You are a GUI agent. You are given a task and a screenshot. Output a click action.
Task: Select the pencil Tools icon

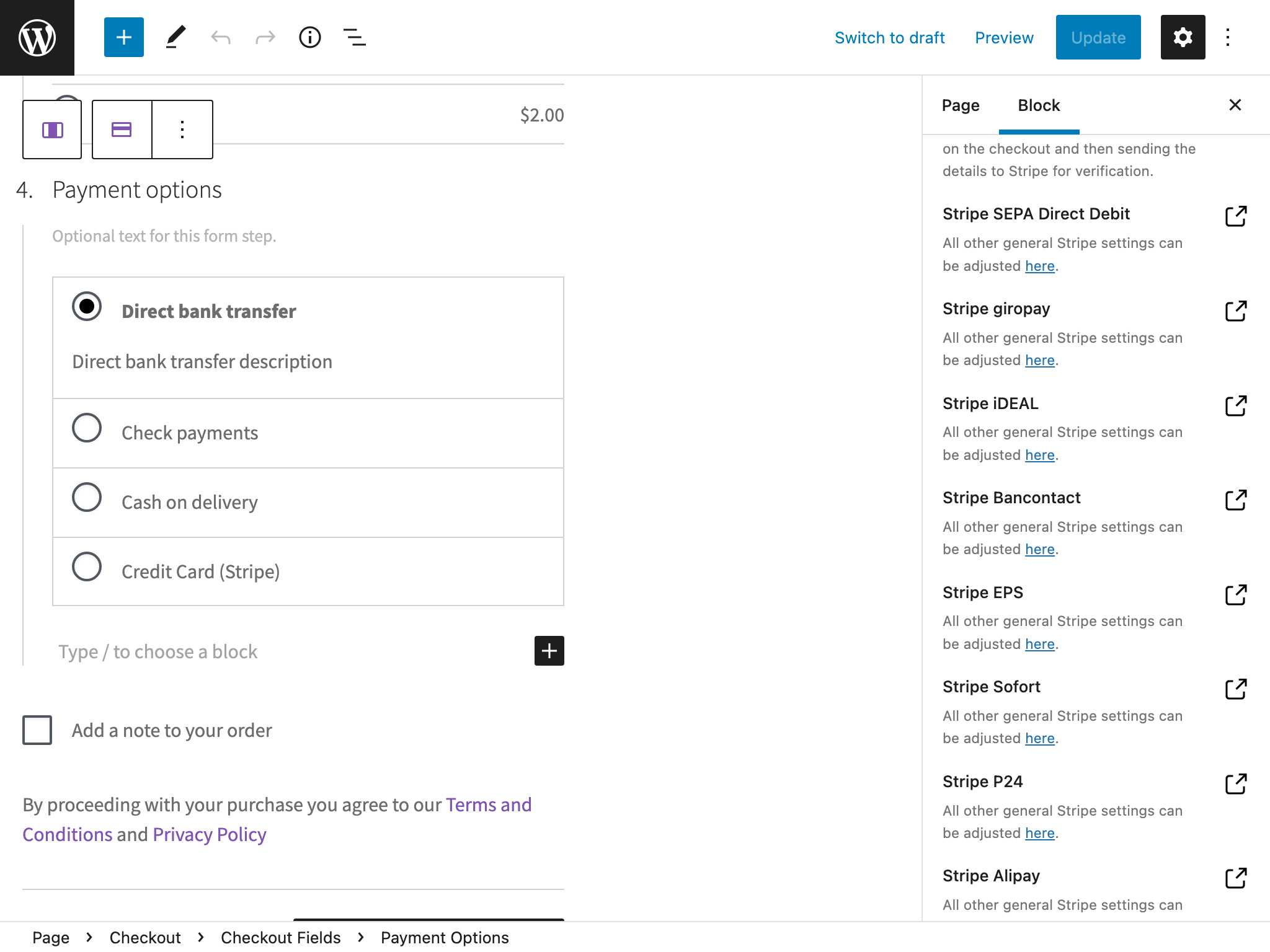tap(175, 37)
